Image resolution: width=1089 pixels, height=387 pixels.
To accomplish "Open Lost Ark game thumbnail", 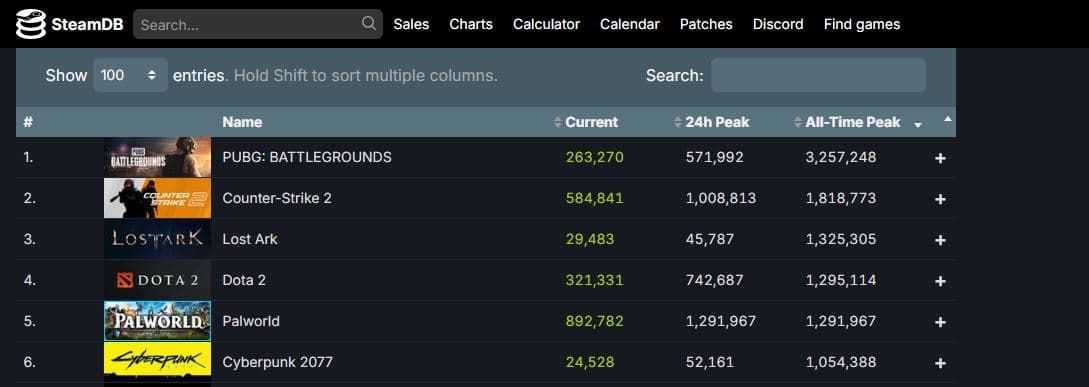I will (x=158, y=239).
